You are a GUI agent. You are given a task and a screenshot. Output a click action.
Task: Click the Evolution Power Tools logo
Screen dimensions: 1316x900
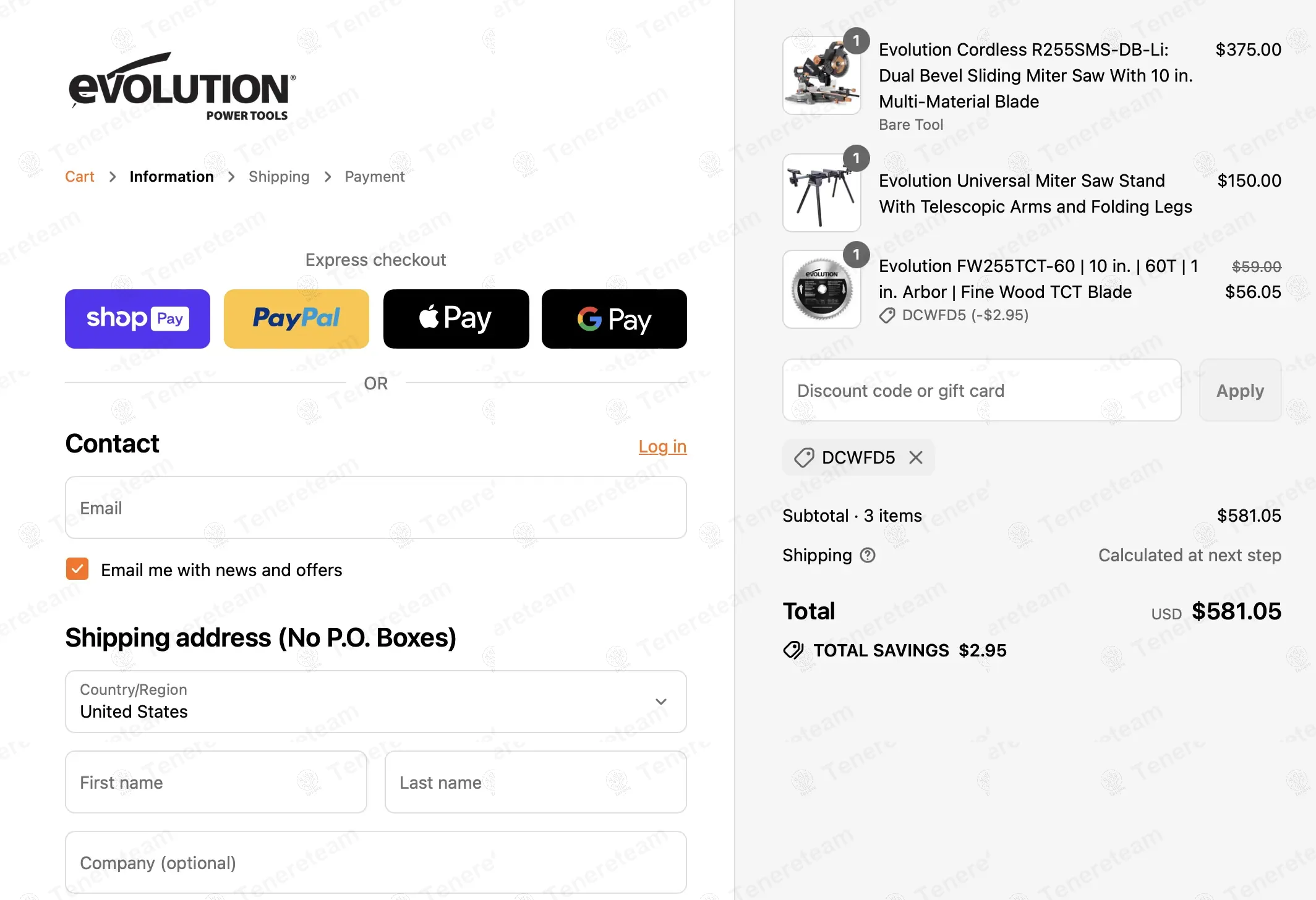click(182, 87)
